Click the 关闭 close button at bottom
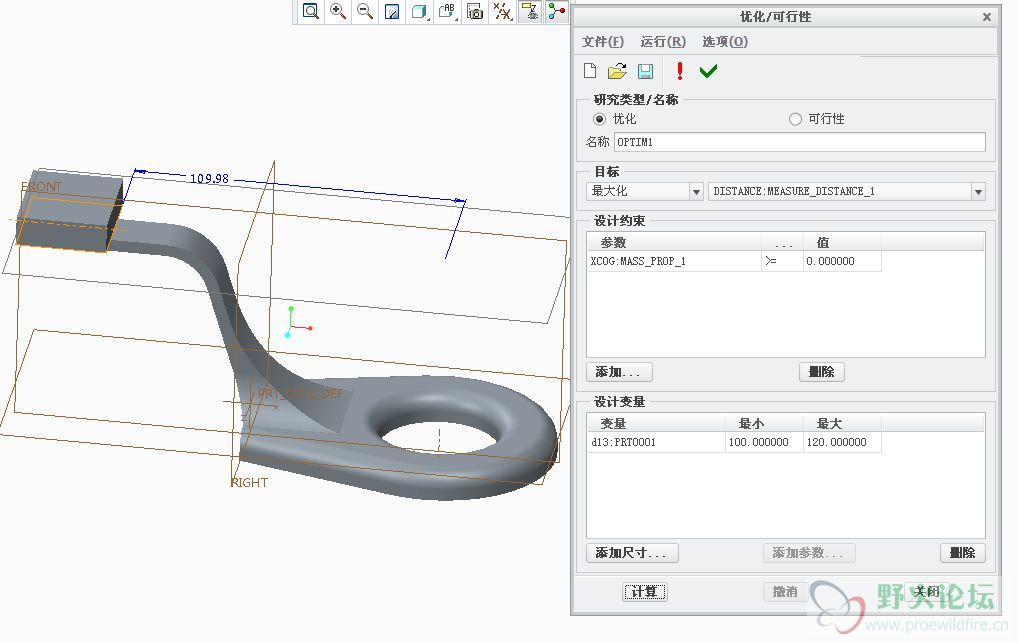The width and height of the screenshot is (1018, 643). [926, 592]
